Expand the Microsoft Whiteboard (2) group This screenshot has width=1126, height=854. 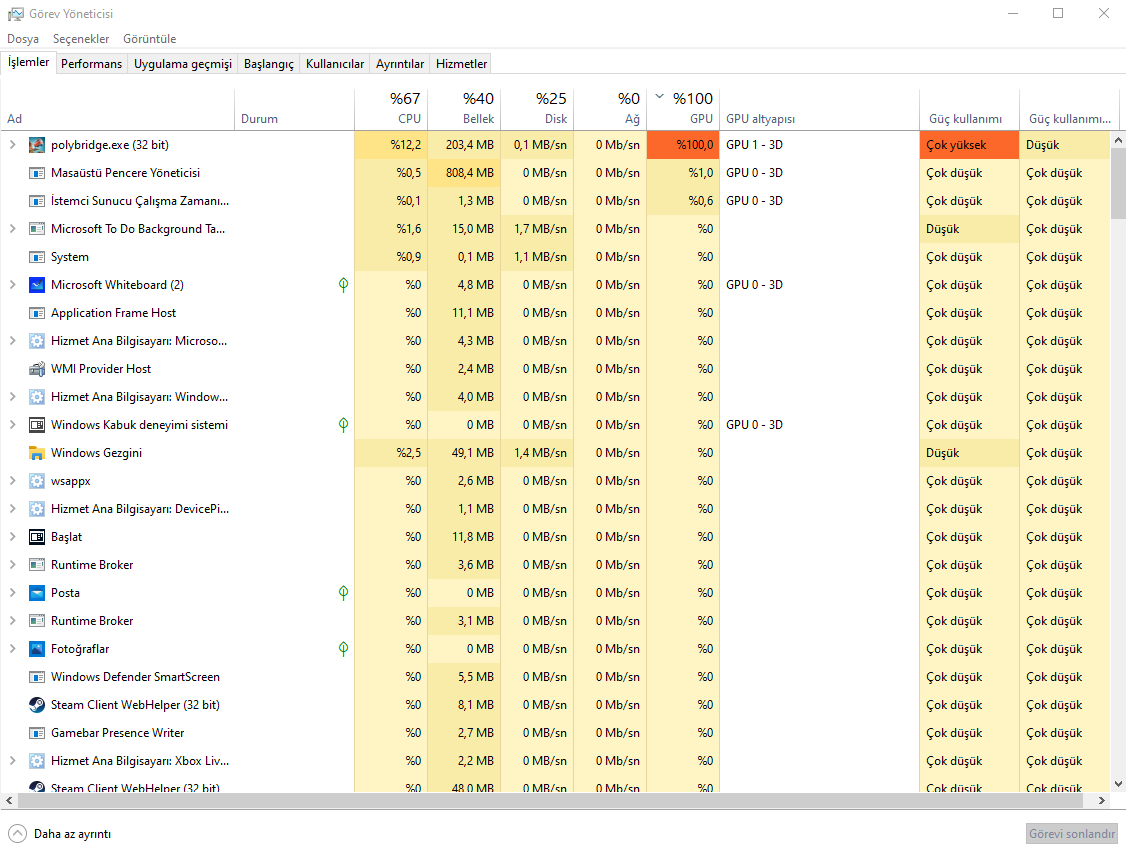[12, 285]
